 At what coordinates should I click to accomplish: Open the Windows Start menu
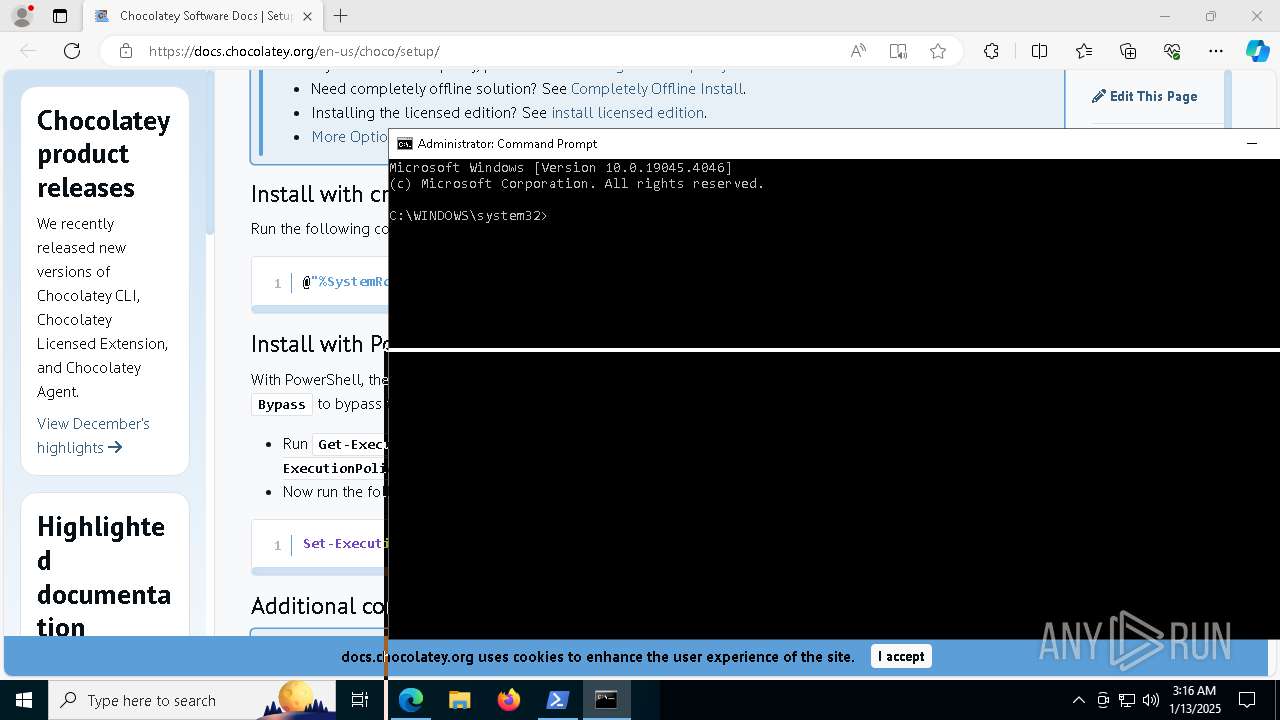click(24, 700)
